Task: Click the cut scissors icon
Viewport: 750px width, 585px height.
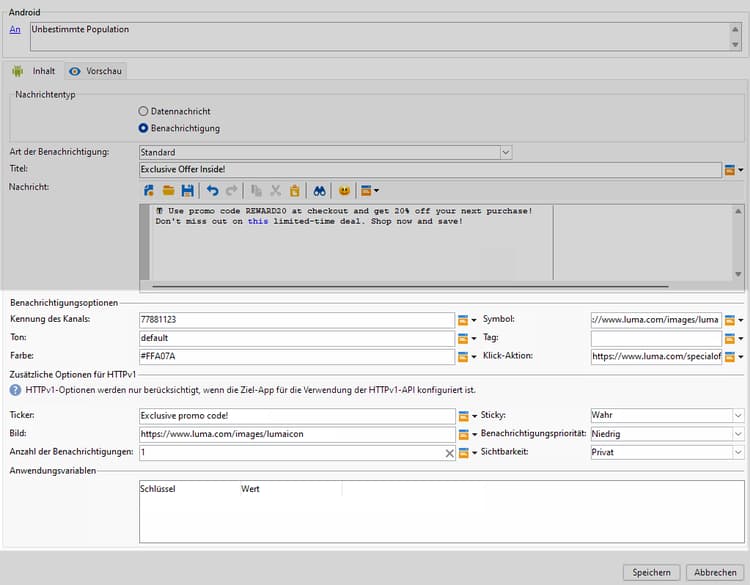Action: pyautogui.click(x=276, y=190)
